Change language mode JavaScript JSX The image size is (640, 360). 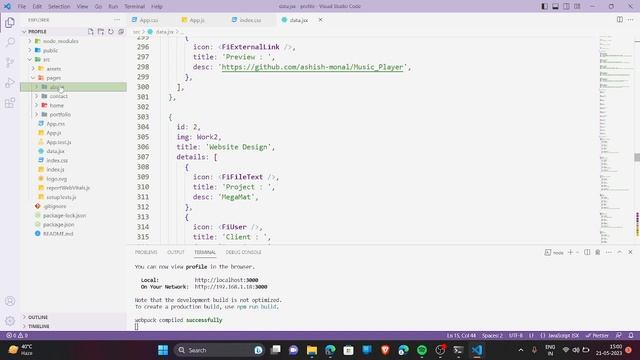point(560,336)
